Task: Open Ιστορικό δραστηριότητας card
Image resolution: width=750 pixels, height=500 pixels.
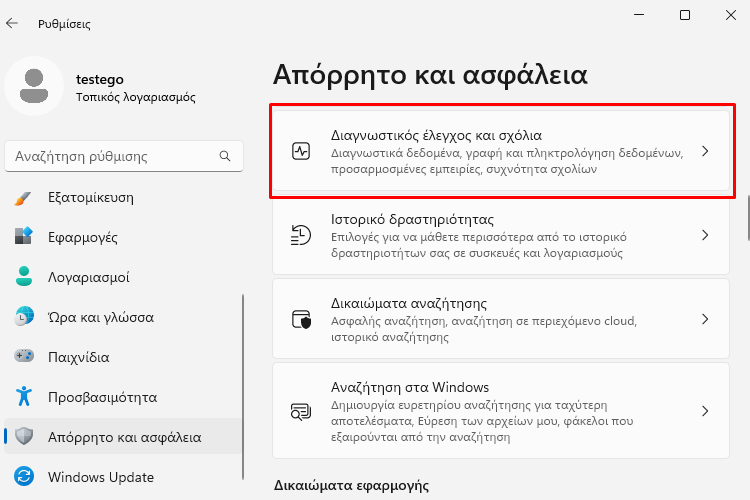Action: click(501, 235)
